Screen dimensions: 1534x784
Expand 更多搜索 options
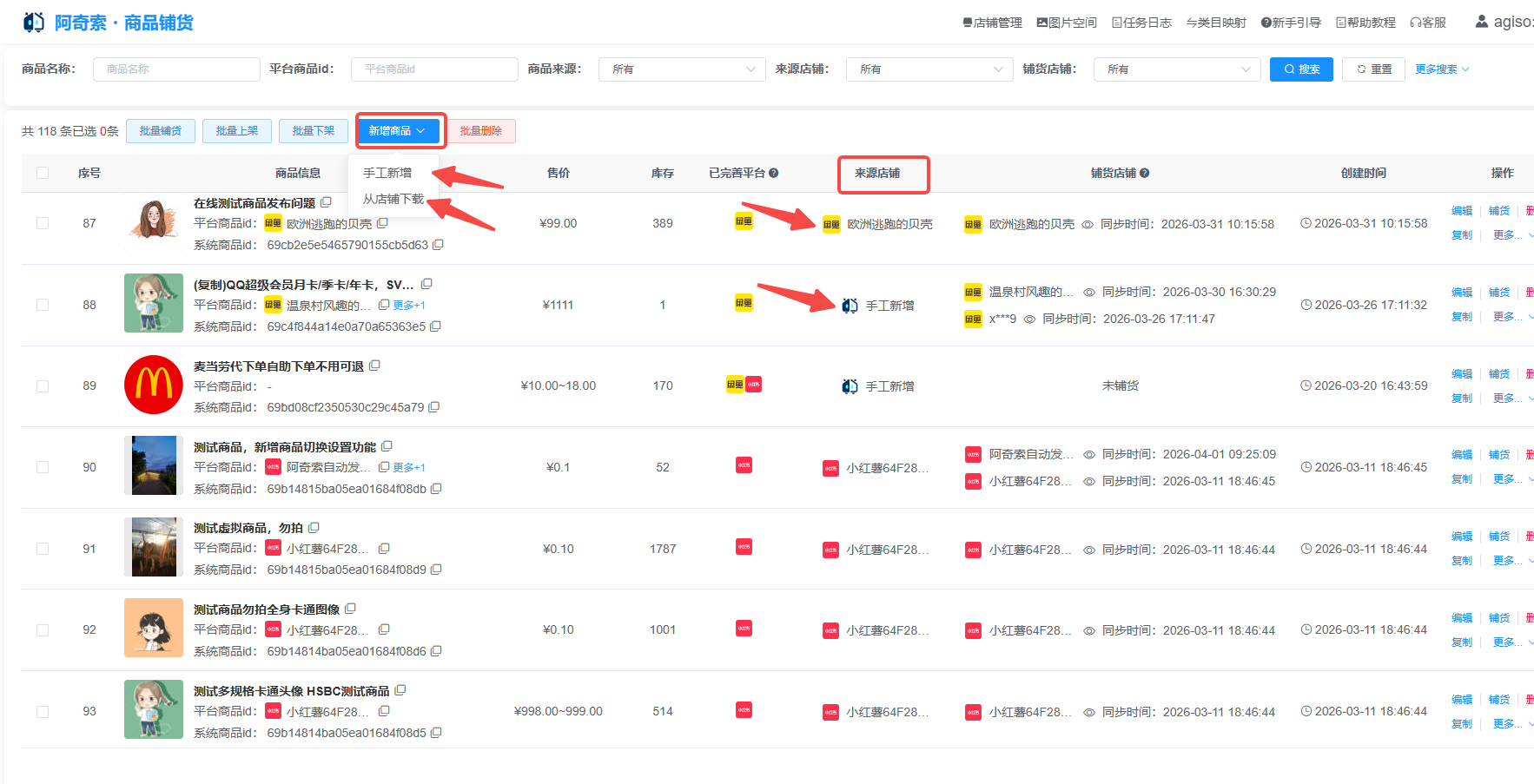(x=1442, y=69)
